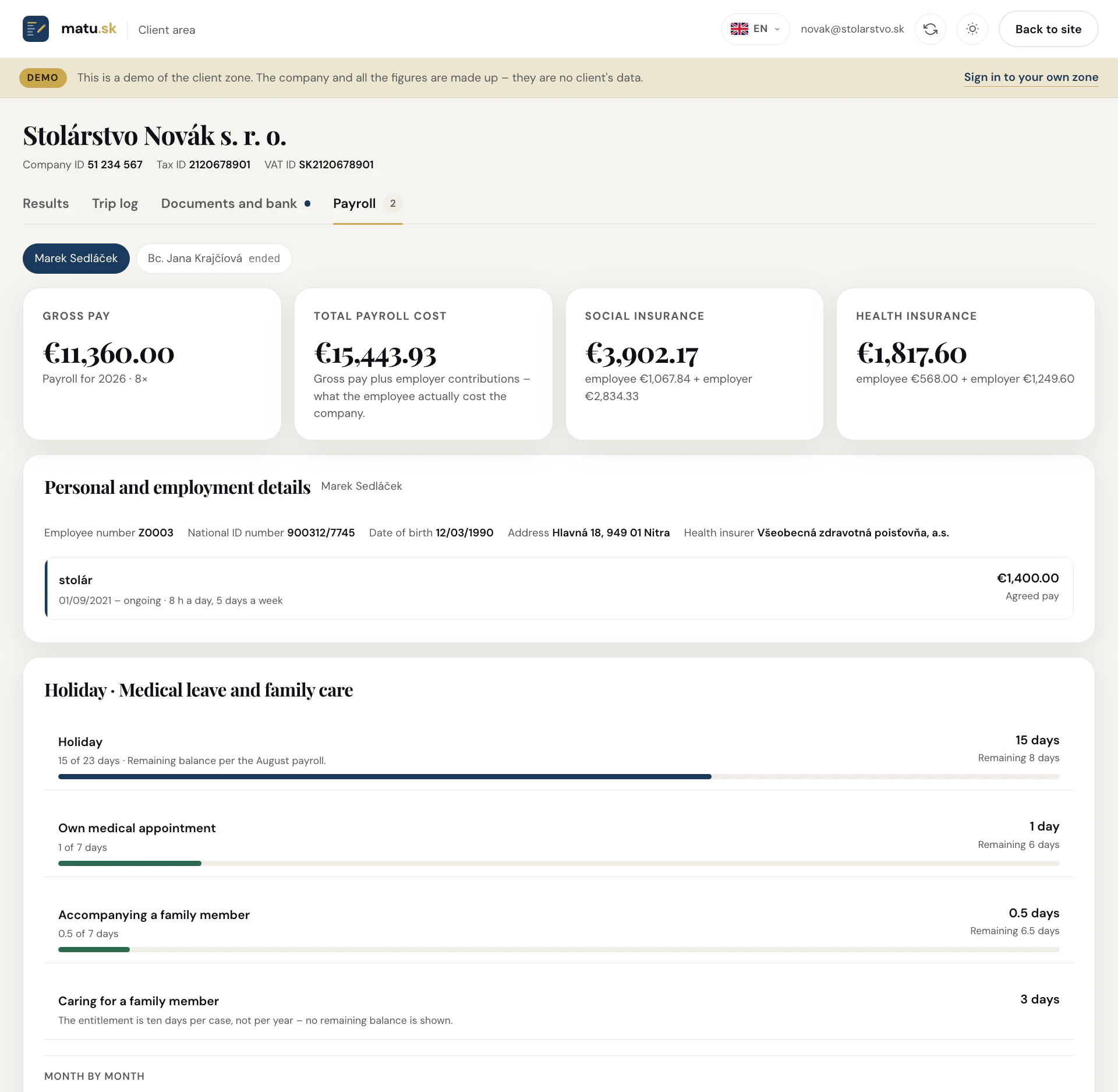Image resolution: width=1118 pixels, height=1092 pixels.
Task: Select employee Bc. Jana Krajčíová
Action: click(214, 259)
